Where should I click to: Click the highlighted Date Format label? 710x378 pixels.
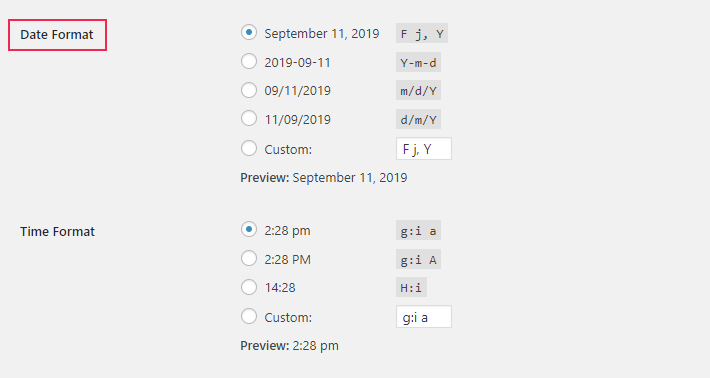pos(57,35)
